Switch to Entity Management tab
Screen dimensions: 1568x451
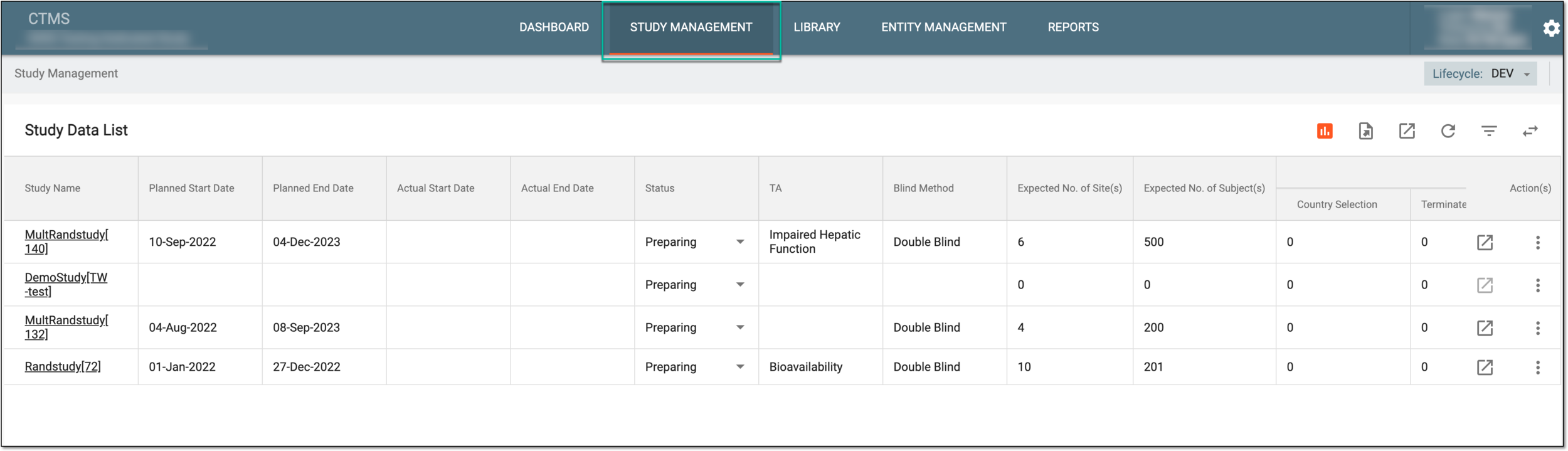(943, 28)
